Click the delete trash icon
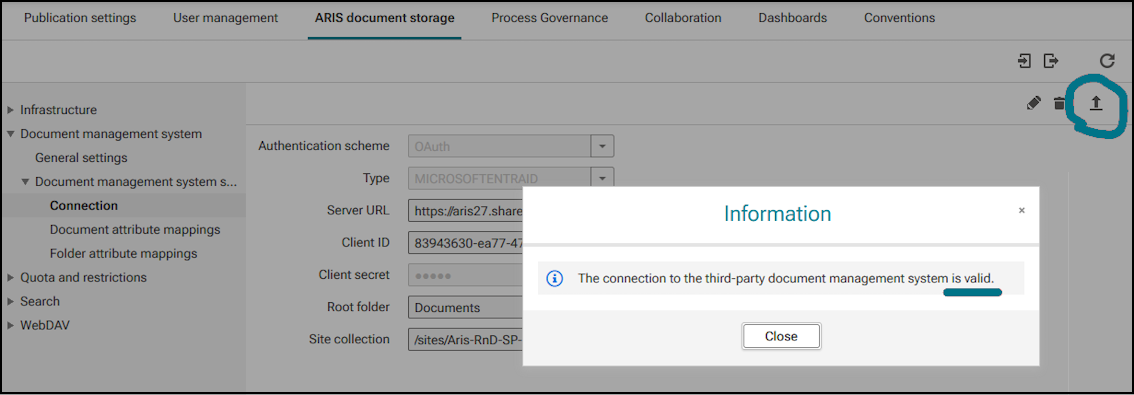The width and height of the screenshot is (1134, 395). 1059,103
